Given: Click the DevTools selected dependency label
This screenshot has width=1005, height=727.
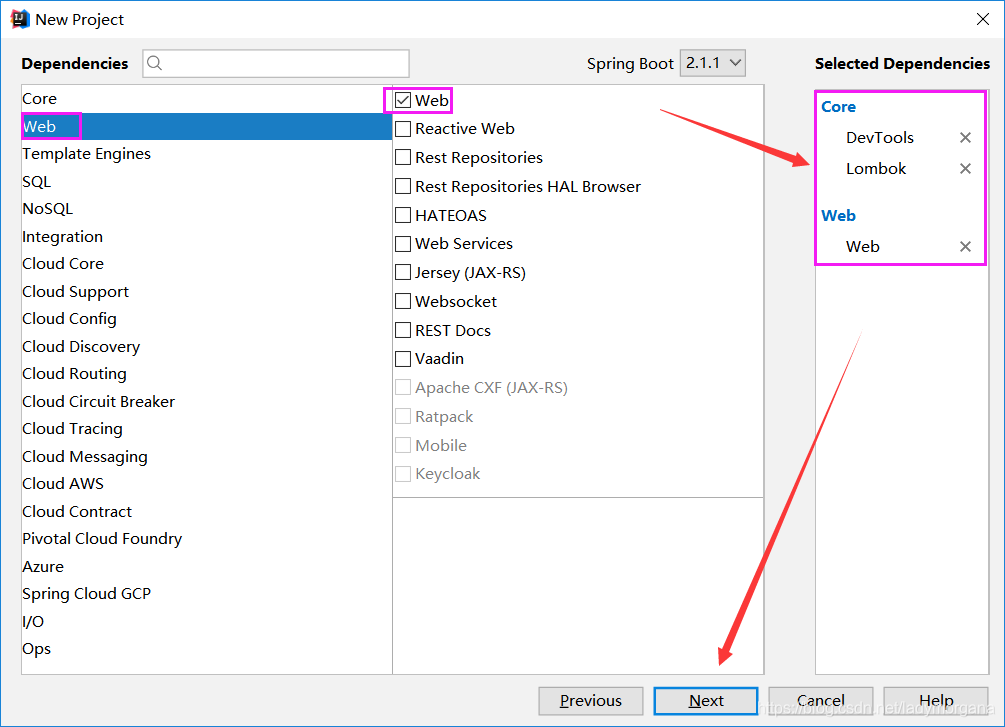Looking at the screenshot, I should [x=879, y=138].
